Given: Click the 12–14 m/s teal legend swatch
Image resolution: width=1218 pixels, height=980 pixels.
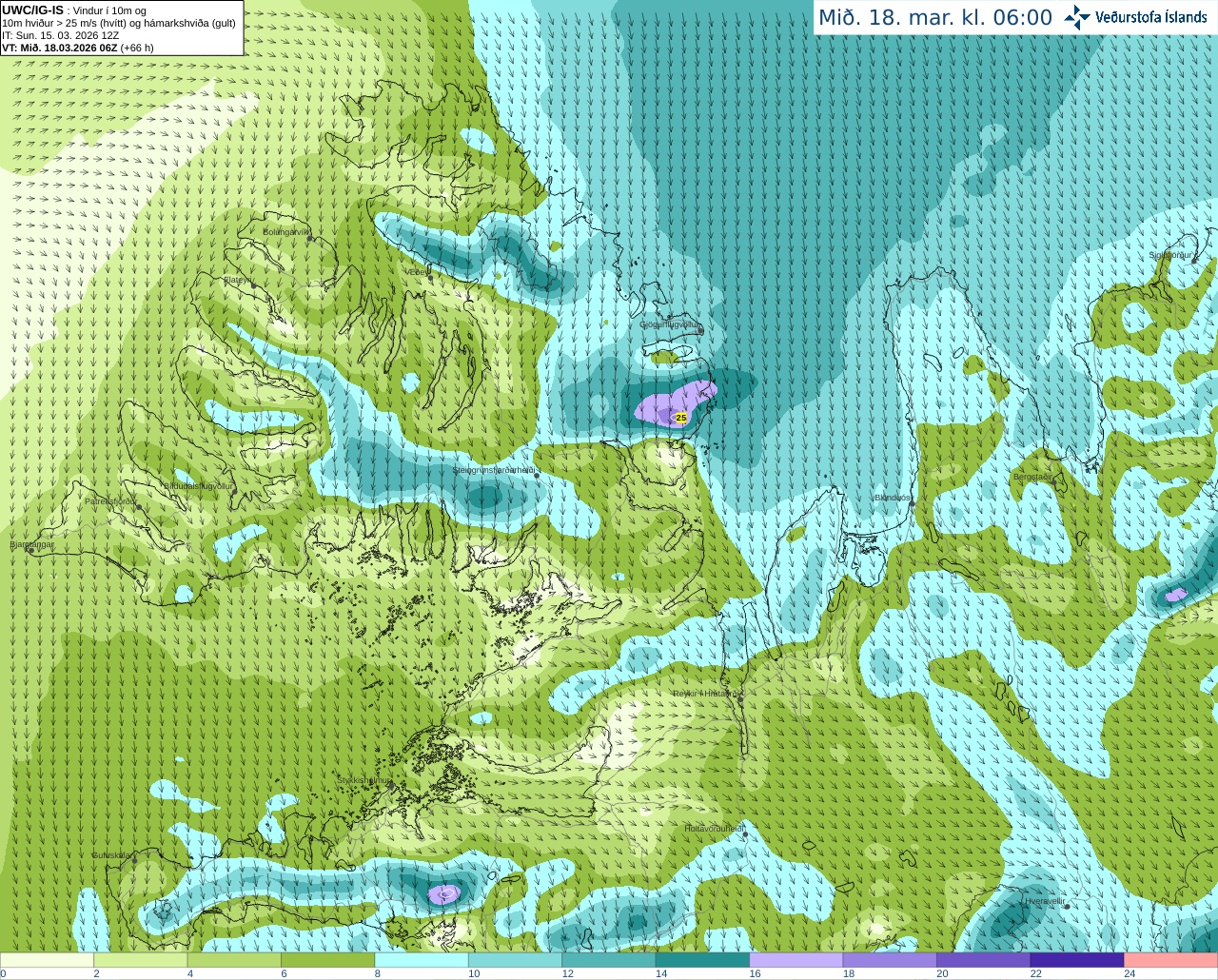Looking at the screenshot, I should [x=609, y=960].
